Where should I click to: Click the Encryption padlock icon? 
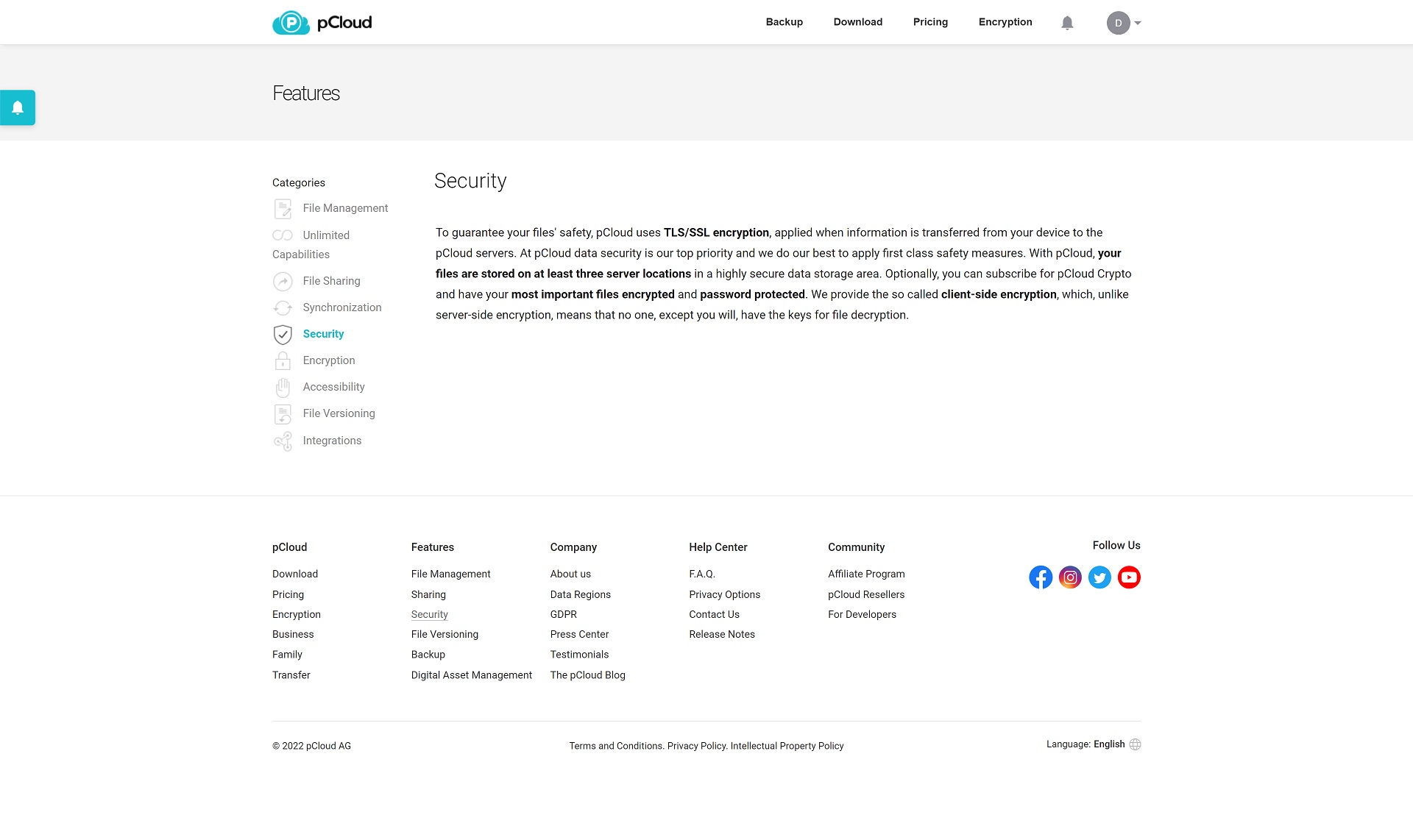(x=283, y=360)
